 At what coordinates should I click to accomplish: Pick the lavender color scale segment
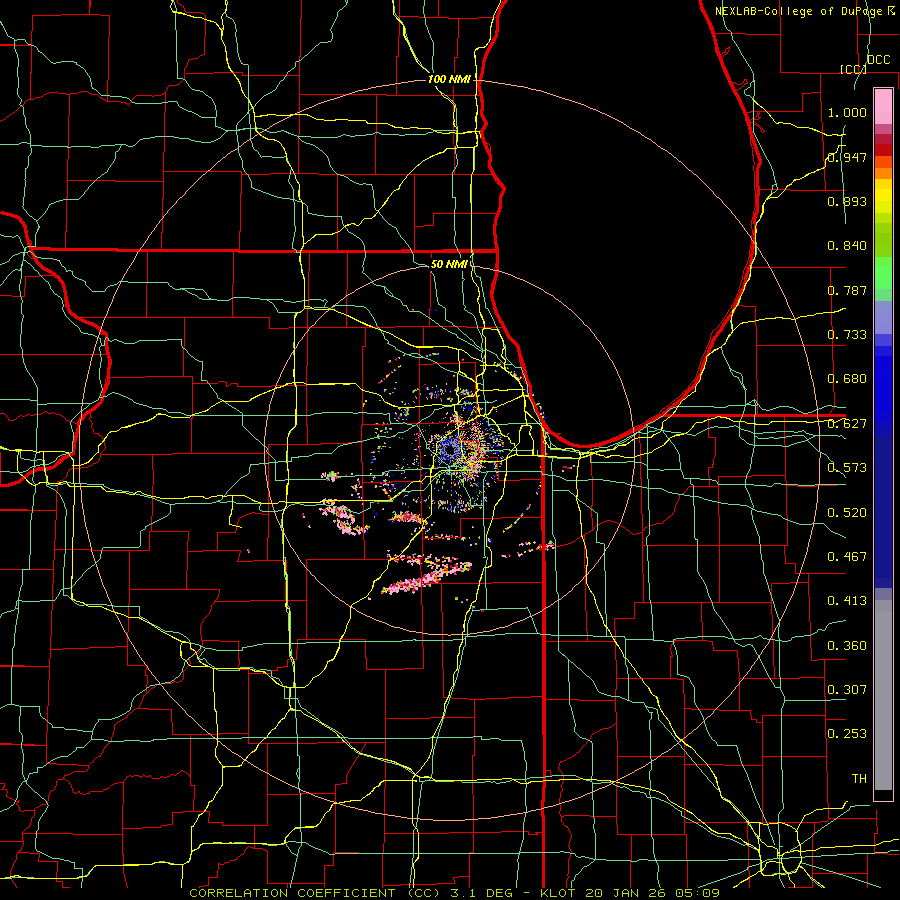[883, 318]
